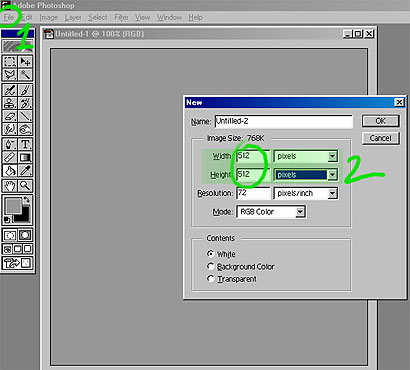Select the Zoom magnifier tool
Screen dimensions: 410x370
[25, 186]
